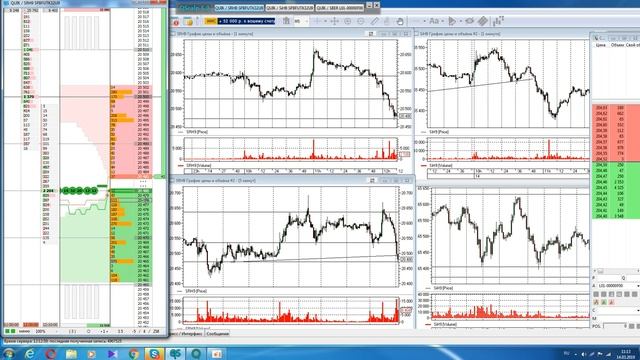Click the settings icon in SRH9 1-minute chart header
Viewport: 640px width, 360px height.
[x=371, y=34]
